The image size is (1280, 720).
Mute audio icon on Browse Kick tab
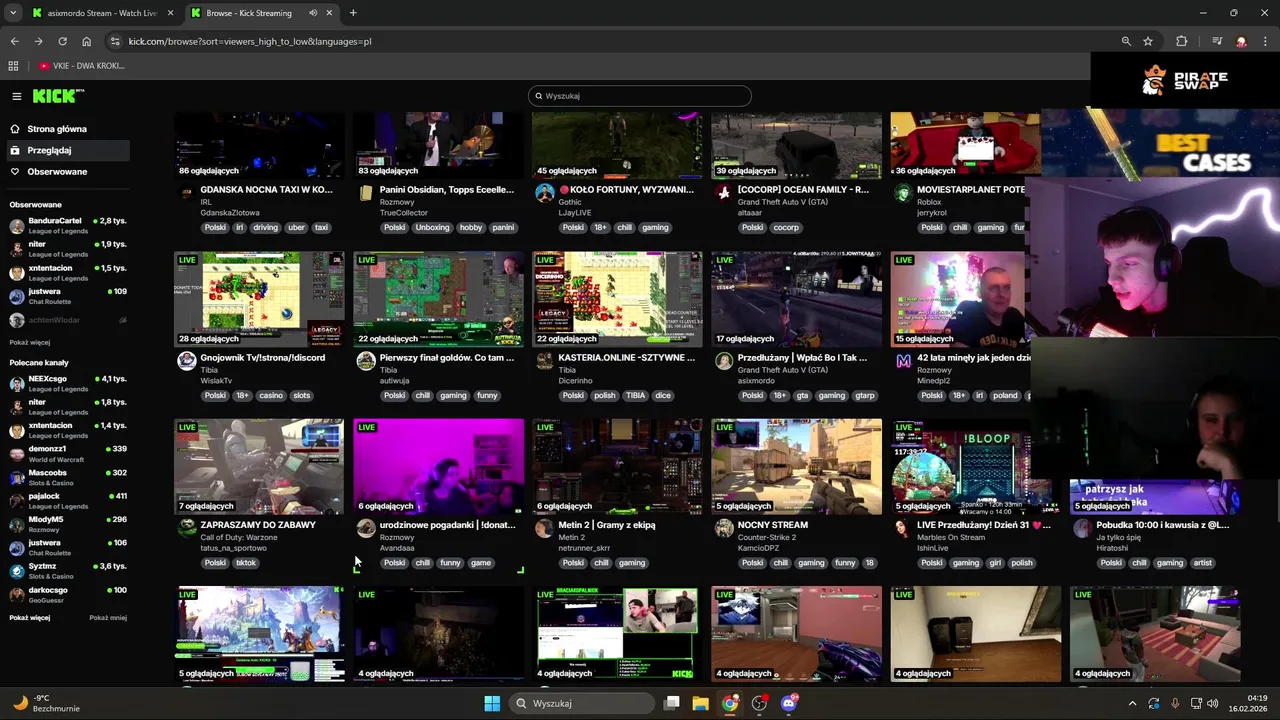(x=313, y=13)
